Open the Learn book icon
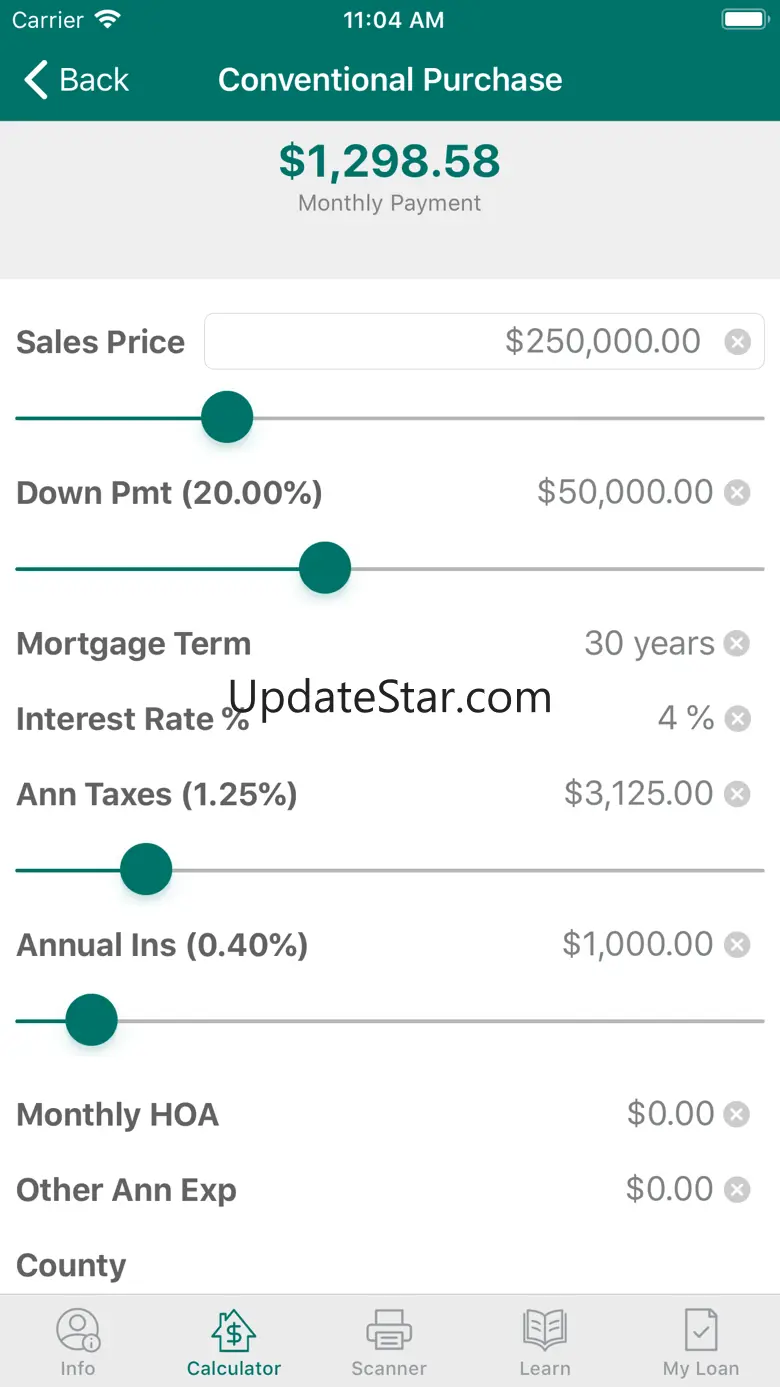This screenshot has width=780, height=1387. pyautogui.click(x=545, y=1331)
